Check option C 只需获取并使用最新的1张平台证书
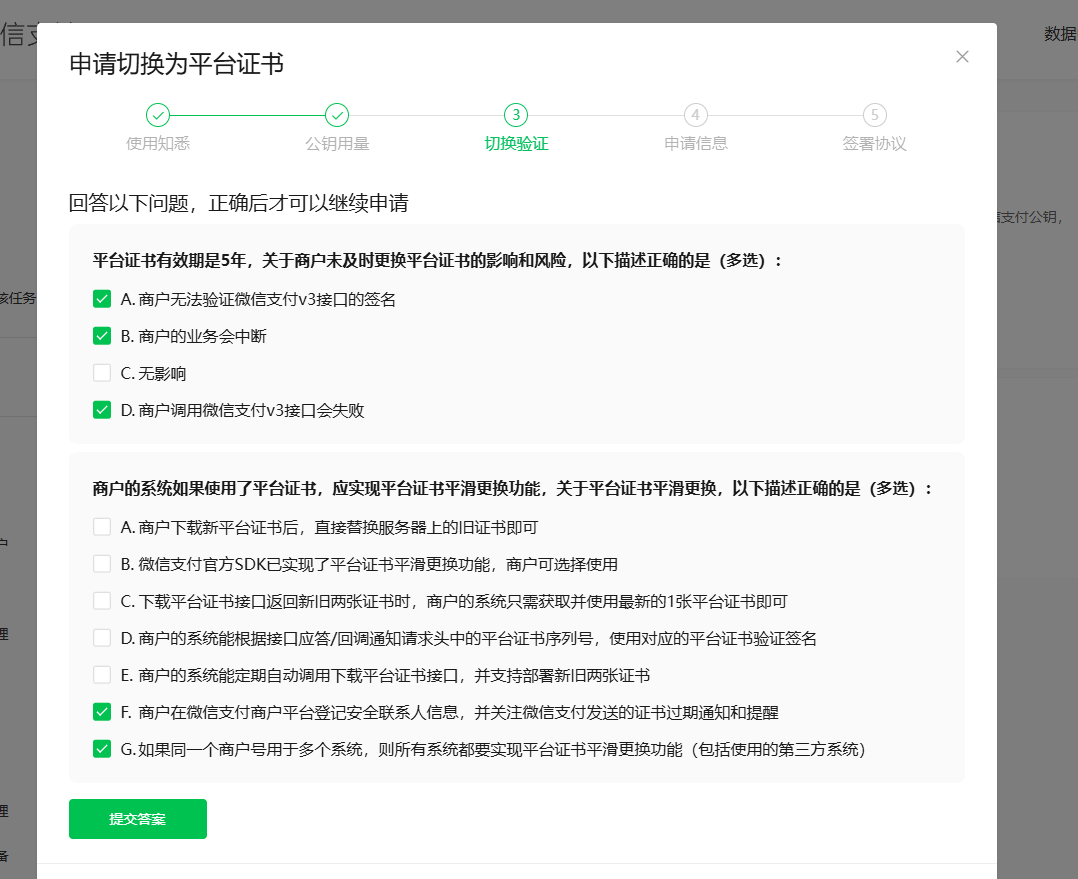Screen dimensions: 1078x879 [x=102, y=601]
